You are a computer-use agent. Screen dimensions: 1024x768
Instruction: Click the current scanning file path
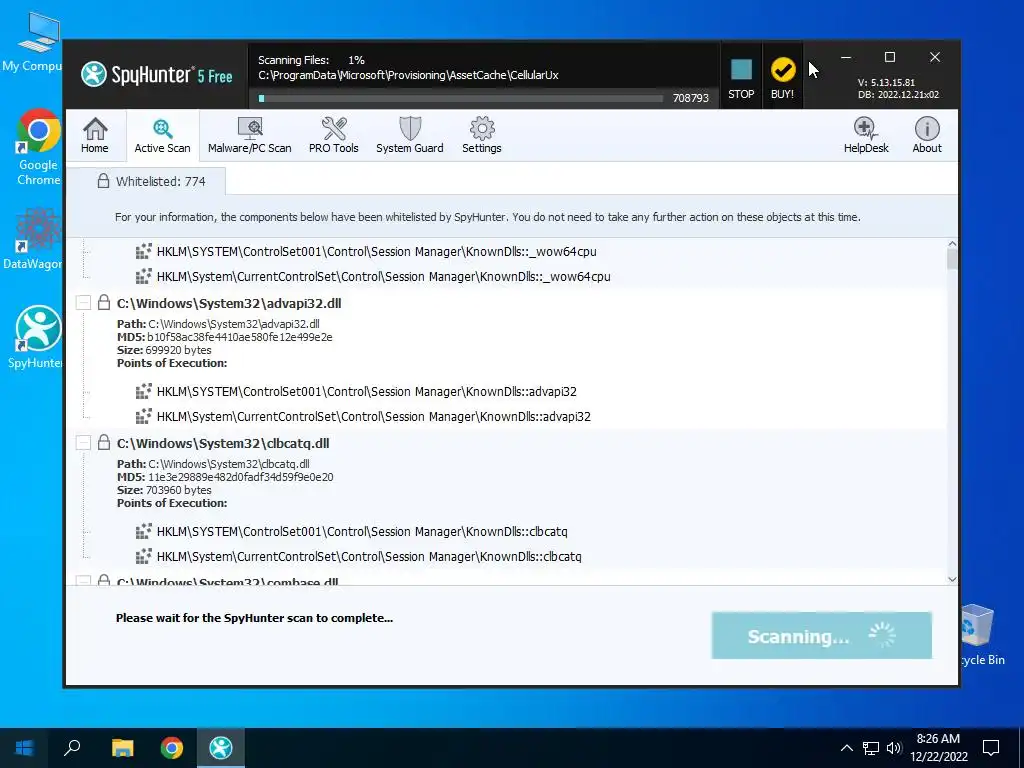point(408,75)
